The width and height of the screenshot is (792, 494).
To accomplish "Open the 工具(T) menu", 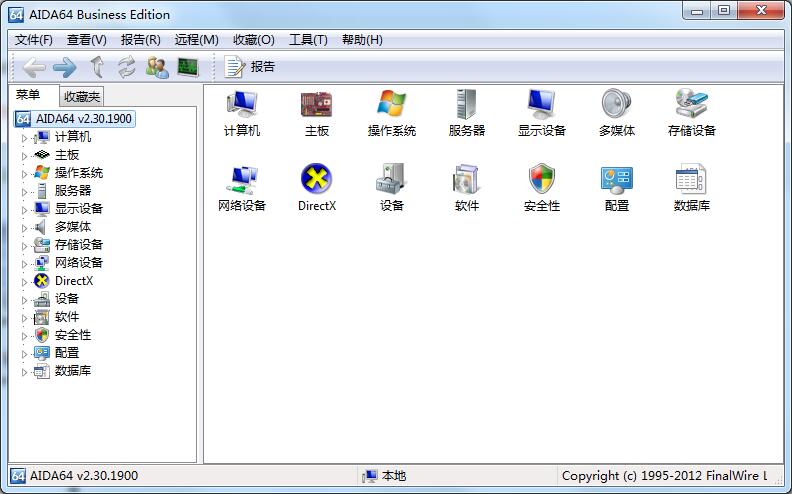I will point(308,40).
